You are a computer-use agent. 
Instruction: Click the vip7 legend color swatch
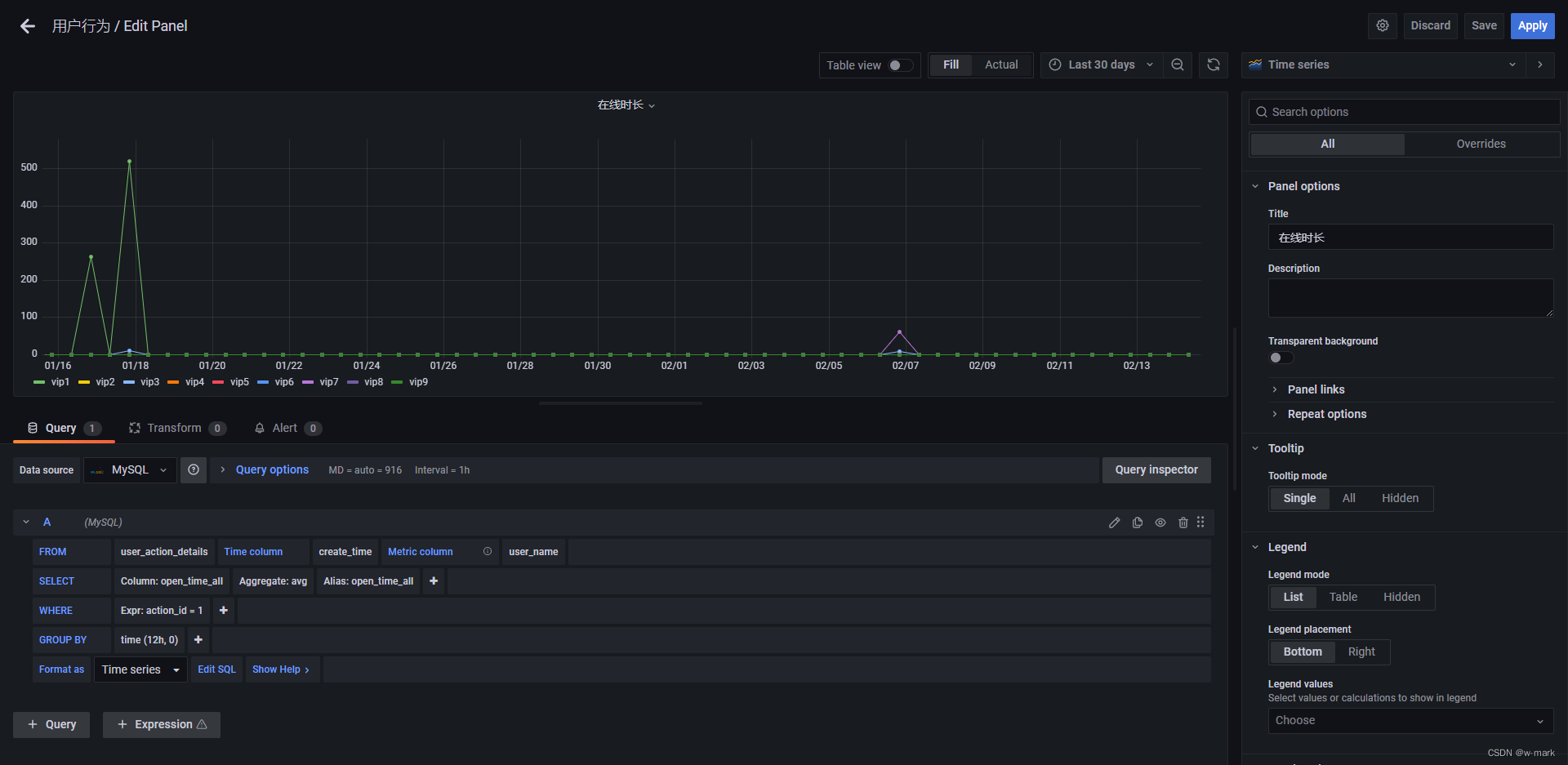308,382
